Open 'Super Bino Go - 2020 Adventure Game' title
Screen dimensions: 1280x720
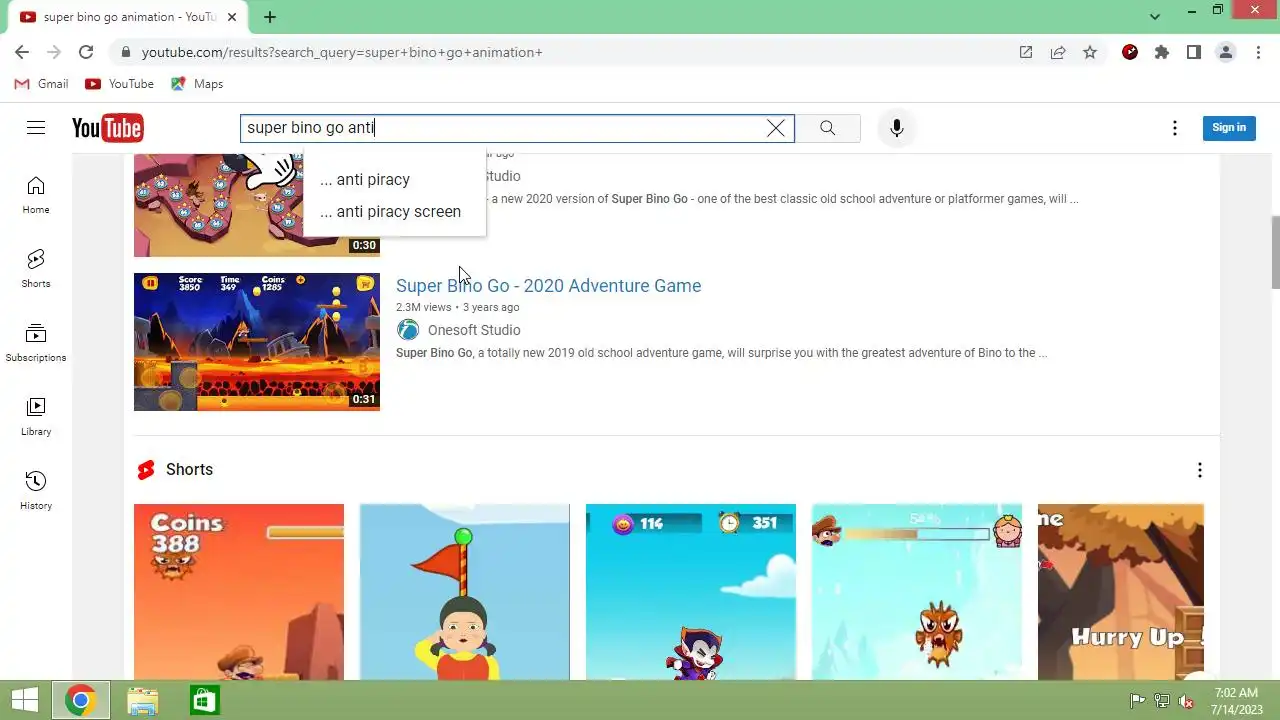[548, 286]
